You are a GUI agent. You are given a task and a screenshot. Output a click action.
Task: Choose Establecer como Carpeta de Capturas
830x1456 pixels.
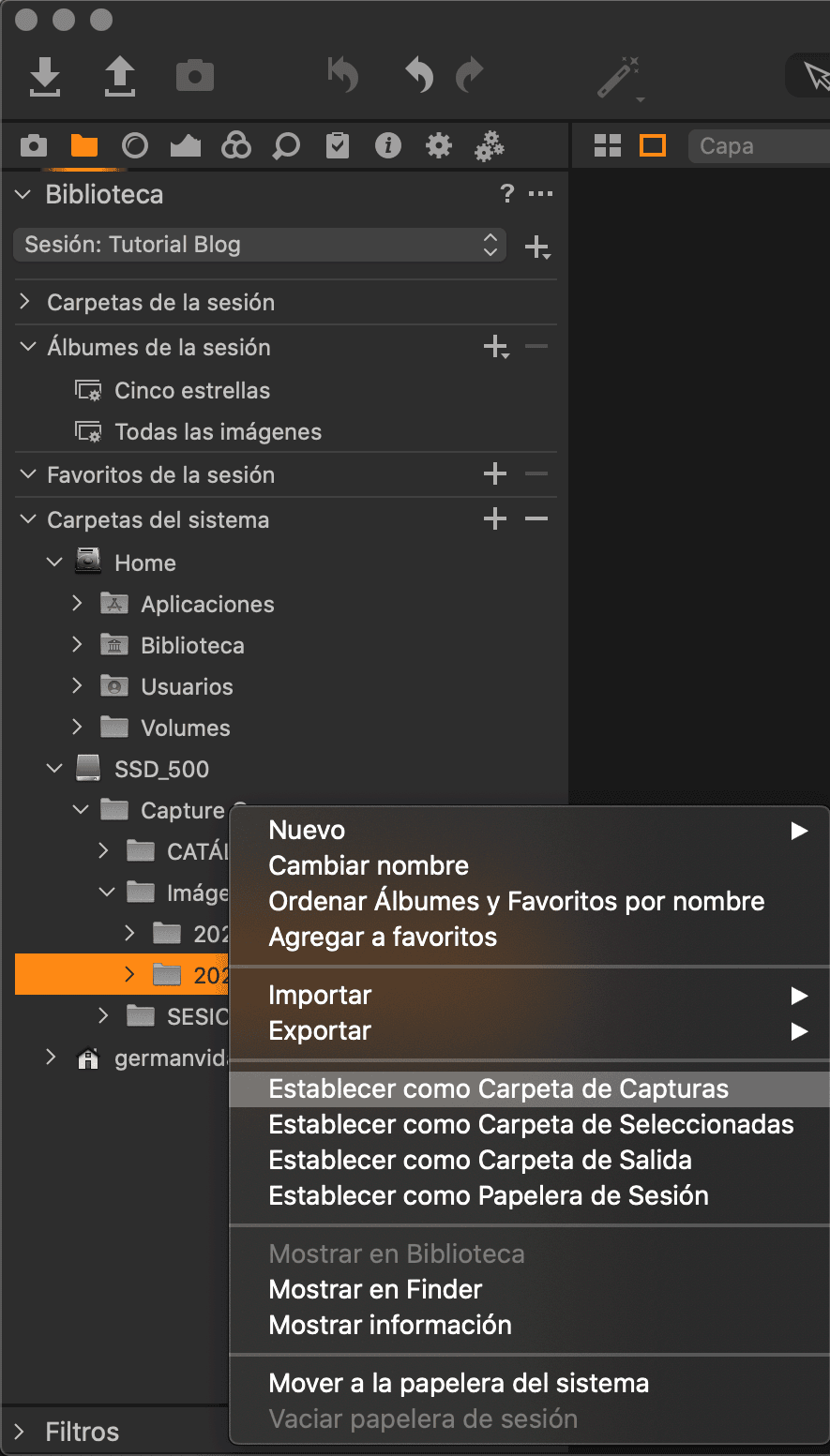[x=498, y=1088]
